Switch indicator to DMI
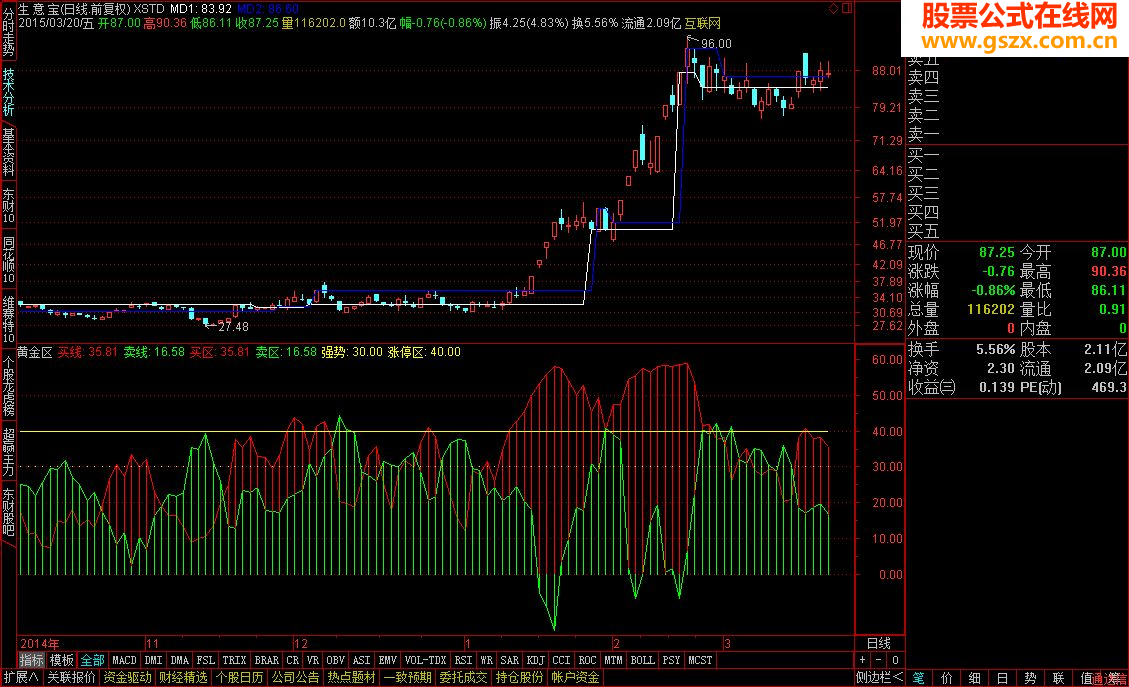The image size is (1129, 687). [x=153, y=660]
